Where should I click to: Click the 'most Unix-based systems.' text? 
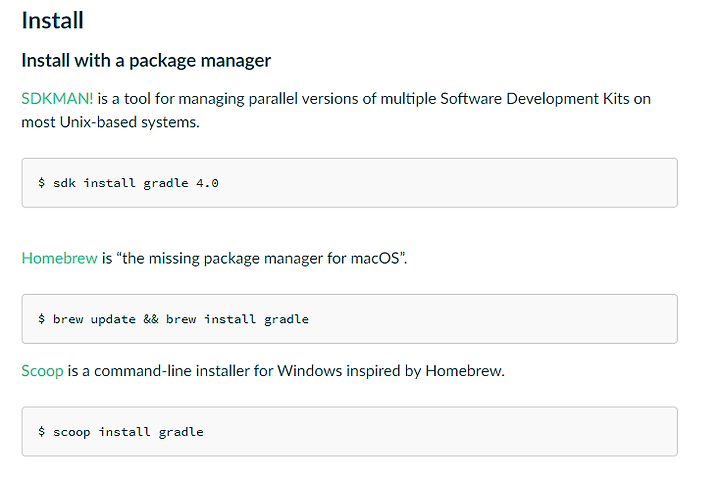point(110,122)
